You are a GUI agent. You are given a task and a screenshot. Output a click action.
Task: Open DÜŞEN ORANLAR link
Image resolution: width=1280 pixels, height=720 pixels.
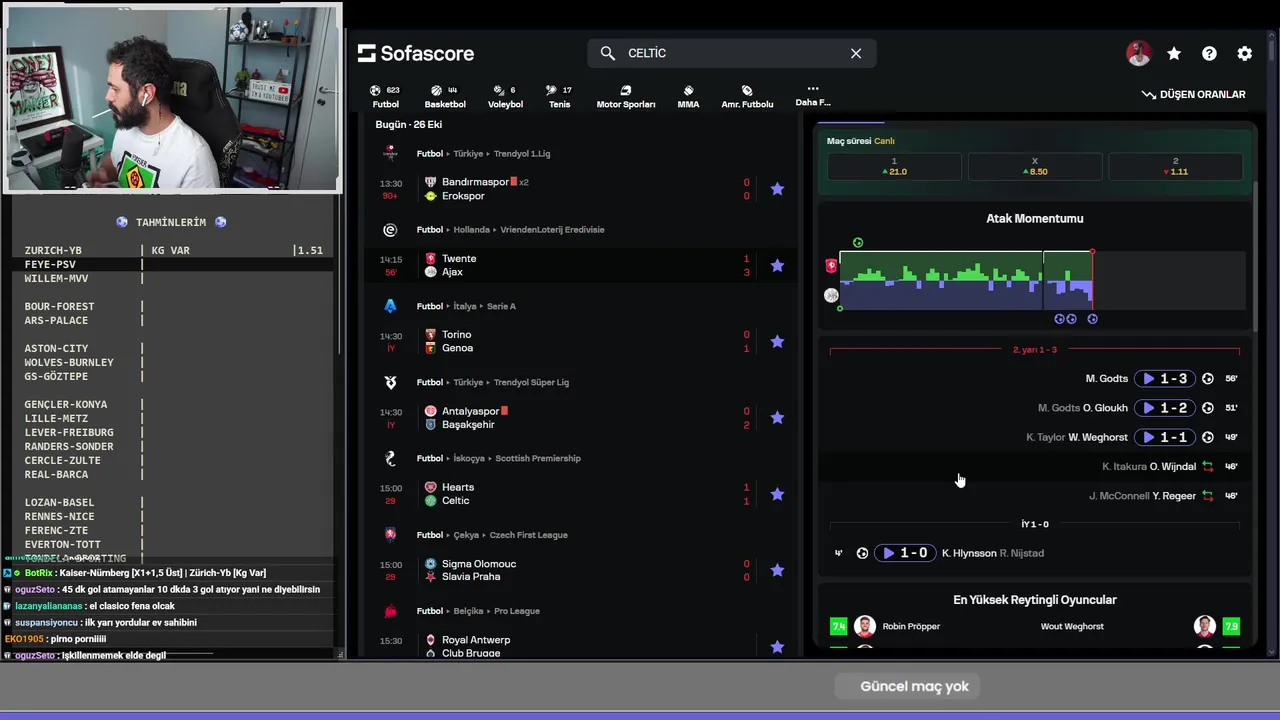click(x=1194, y=94)
